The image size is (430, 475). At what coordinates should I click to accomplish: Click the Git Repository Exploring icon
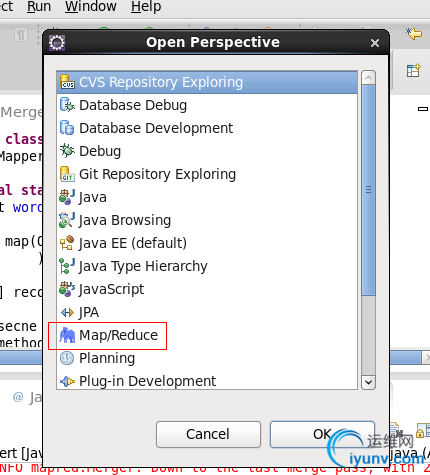[x=67, y=174]
